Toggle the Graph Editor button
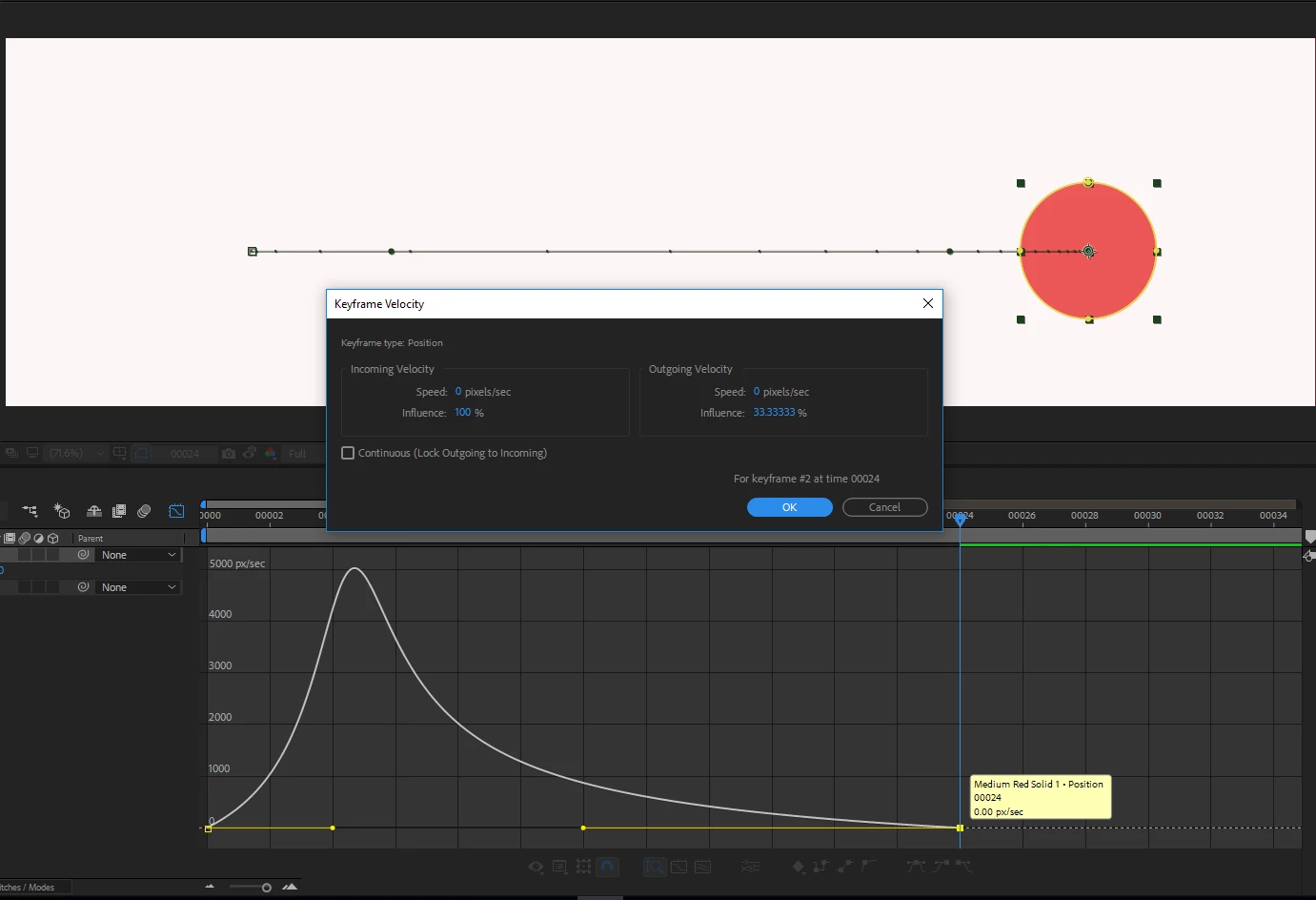The width and height of the screenshot is (1316, 900). pos(176,511)
